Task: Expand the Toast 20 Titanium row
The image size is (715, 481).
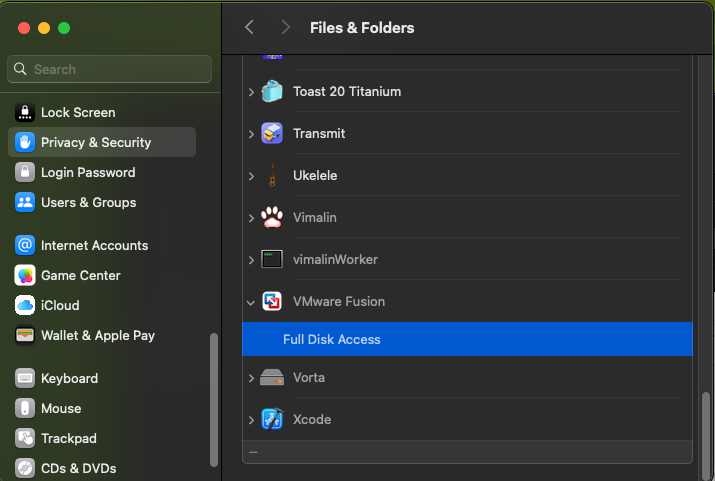Action: tap(251, 92)
